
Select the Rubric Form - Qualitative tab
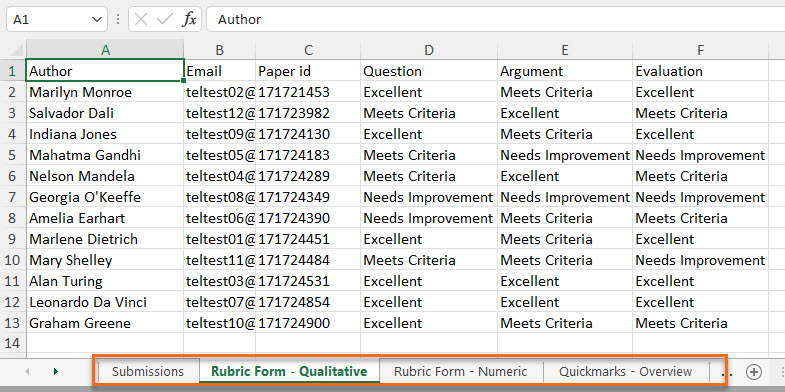click(x=289, y=371)
